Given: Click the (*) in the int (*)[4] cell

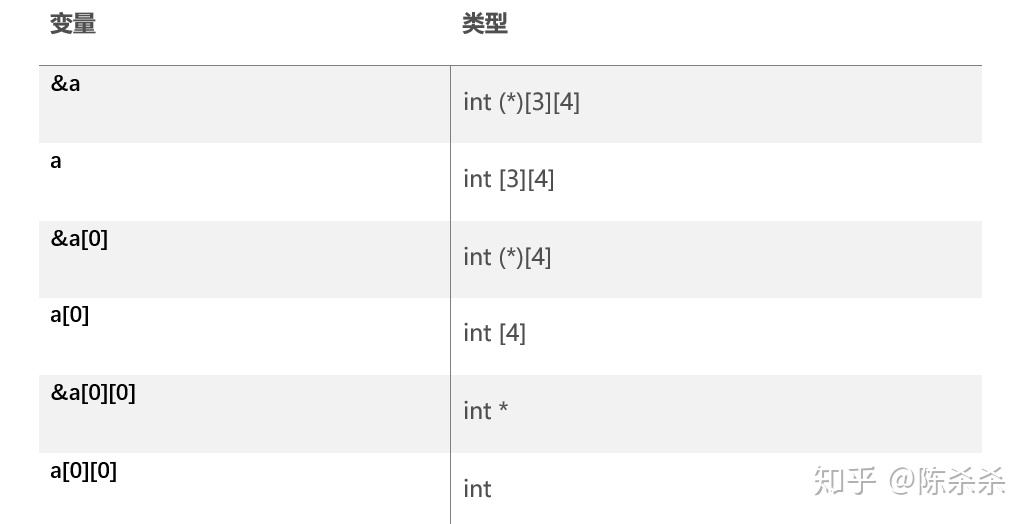Looking at the screenshot, I should (510, 257).
